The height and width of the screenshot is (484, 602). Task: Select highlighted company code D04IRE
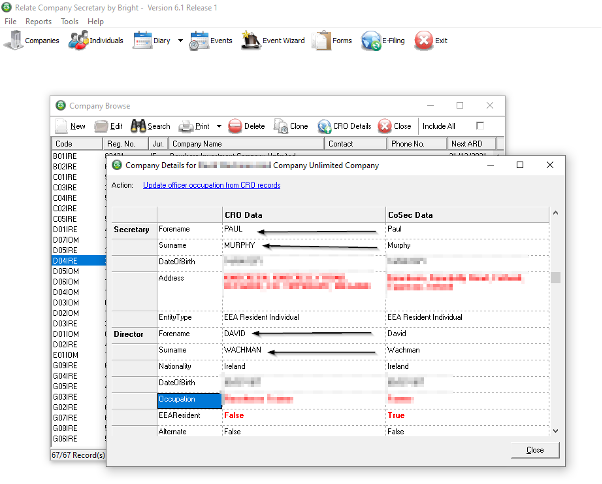tap(78, 261)
